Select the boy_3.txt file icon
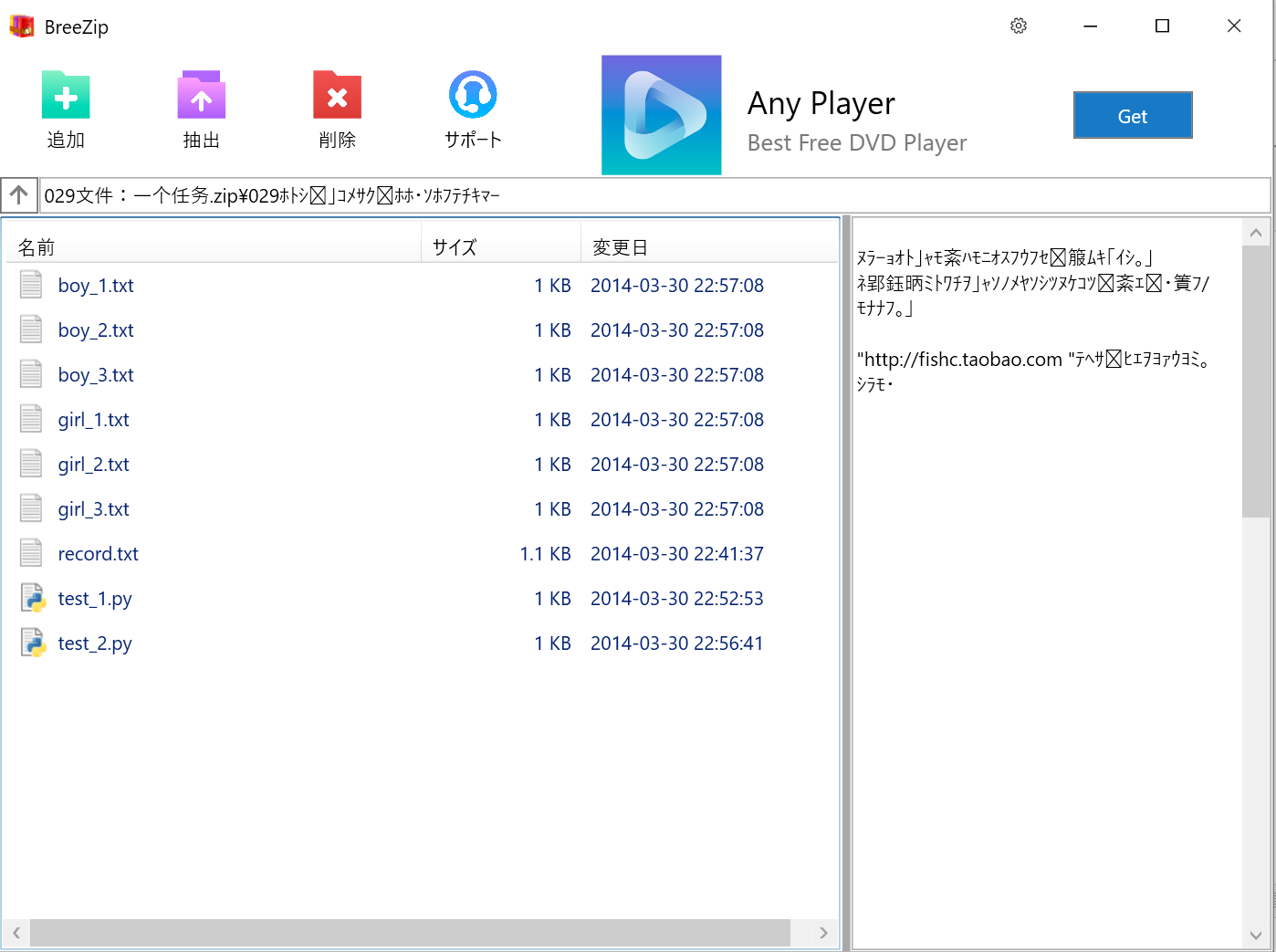The width and height of the screenshot is (1276, 952). point(31,374)
